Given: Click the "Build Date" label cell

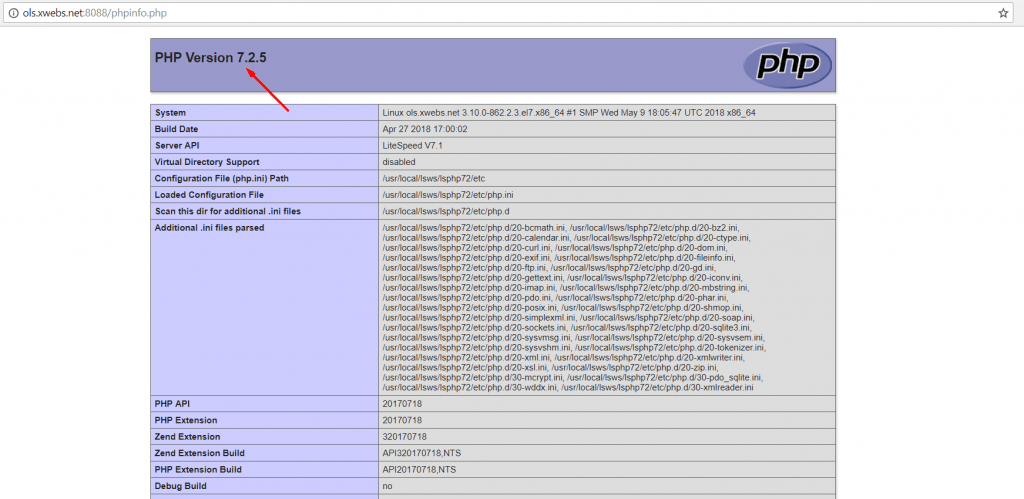Looking at the screenshot, I should click(264, 129).
